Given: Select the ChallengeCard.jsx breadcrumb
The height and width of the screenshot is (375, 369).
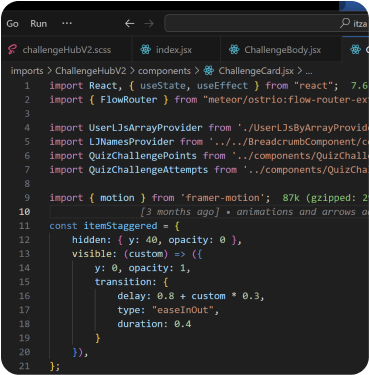Looking at the screenshot, I should point(256,71).
